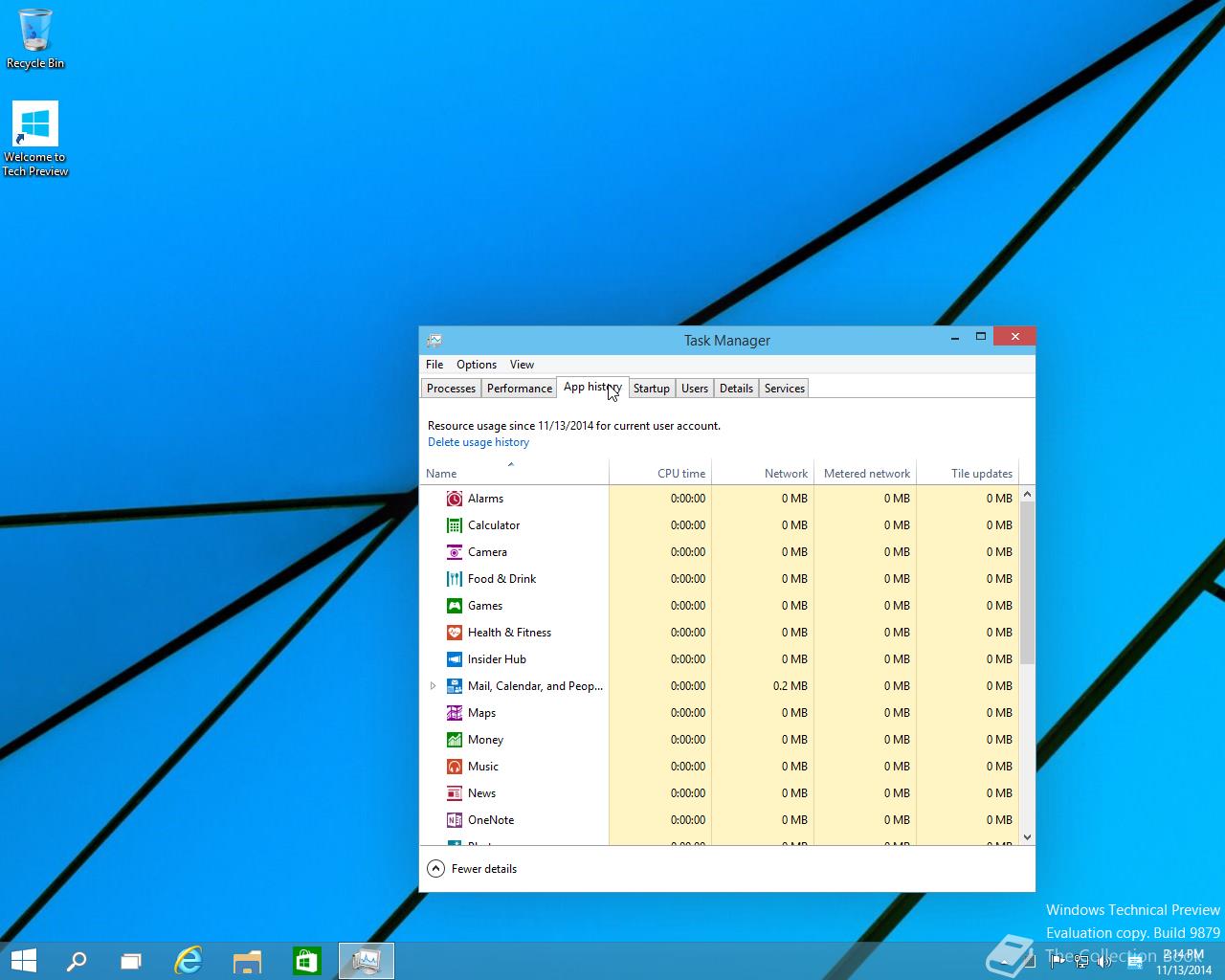1225x980 pixels.
Task: Select the News row name
Action: [481, 793]
